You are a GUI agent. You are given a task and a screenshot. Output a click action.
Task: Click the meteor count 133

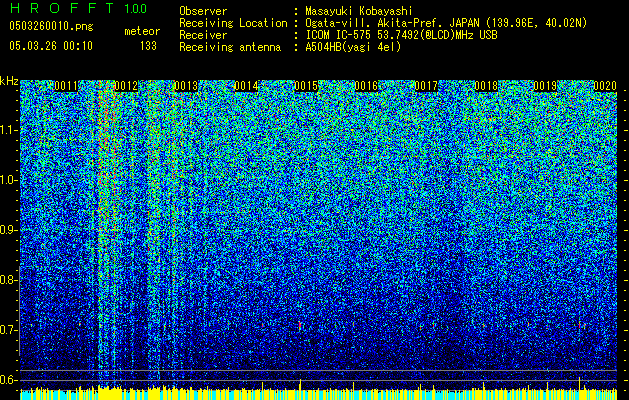148,46
